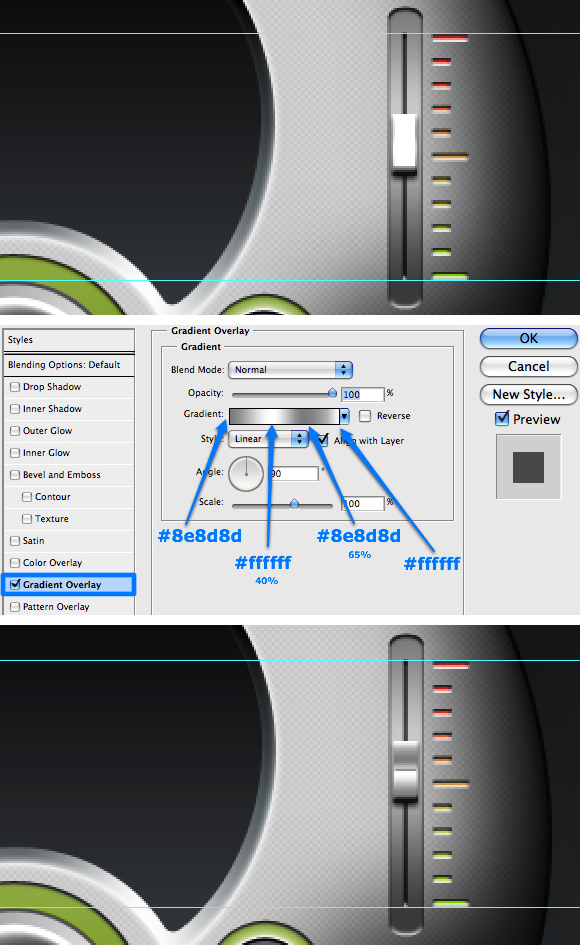Toggle the Preview checkbox
The height and width of the screenshot is (945, 580).
502,418
